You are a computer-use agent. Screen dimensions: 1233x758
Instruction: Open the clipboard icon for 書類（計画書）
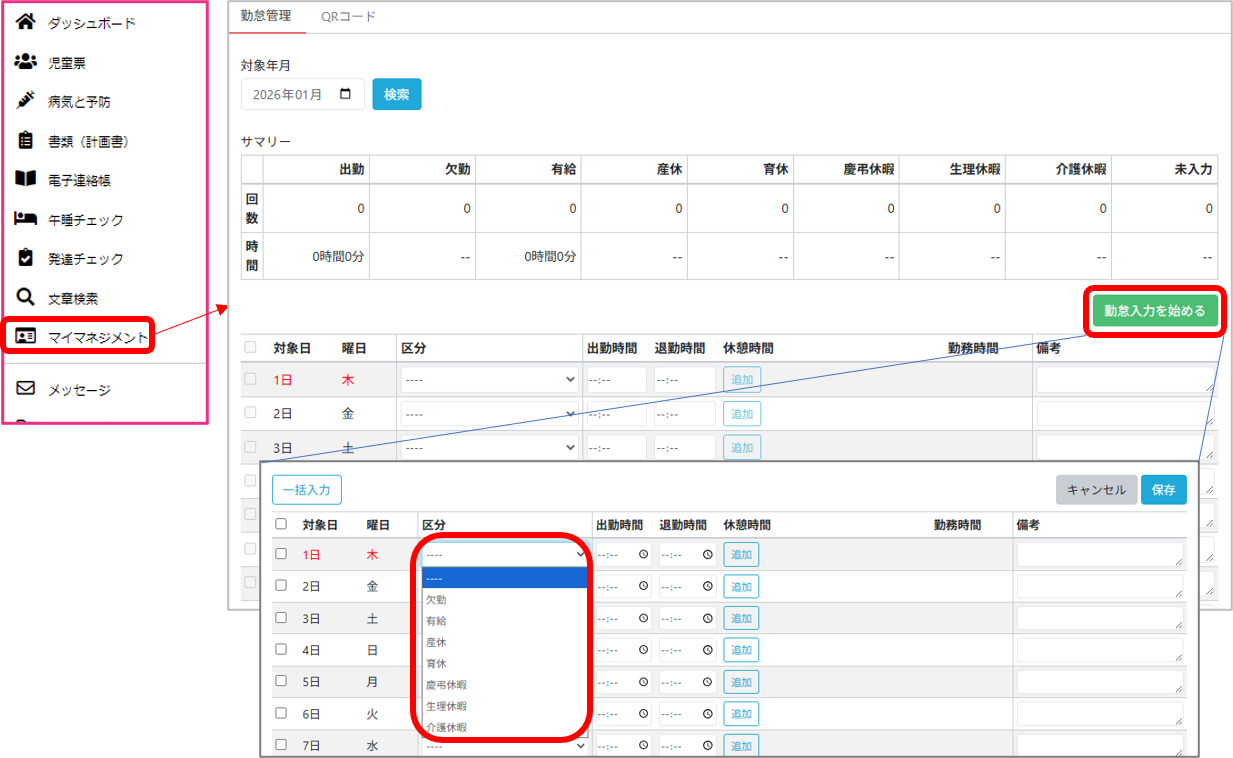(x=26, y=141)
